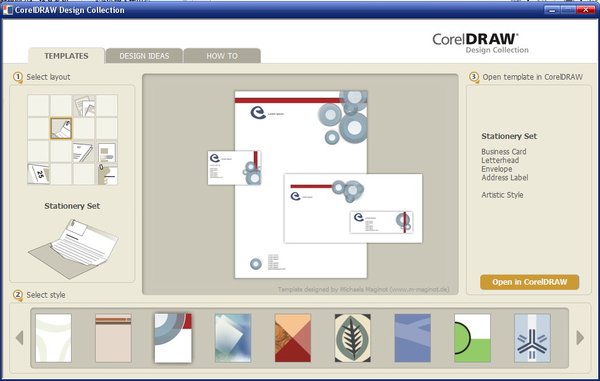Click 'Stationery Set' label under layout grid

click(72, 206)
